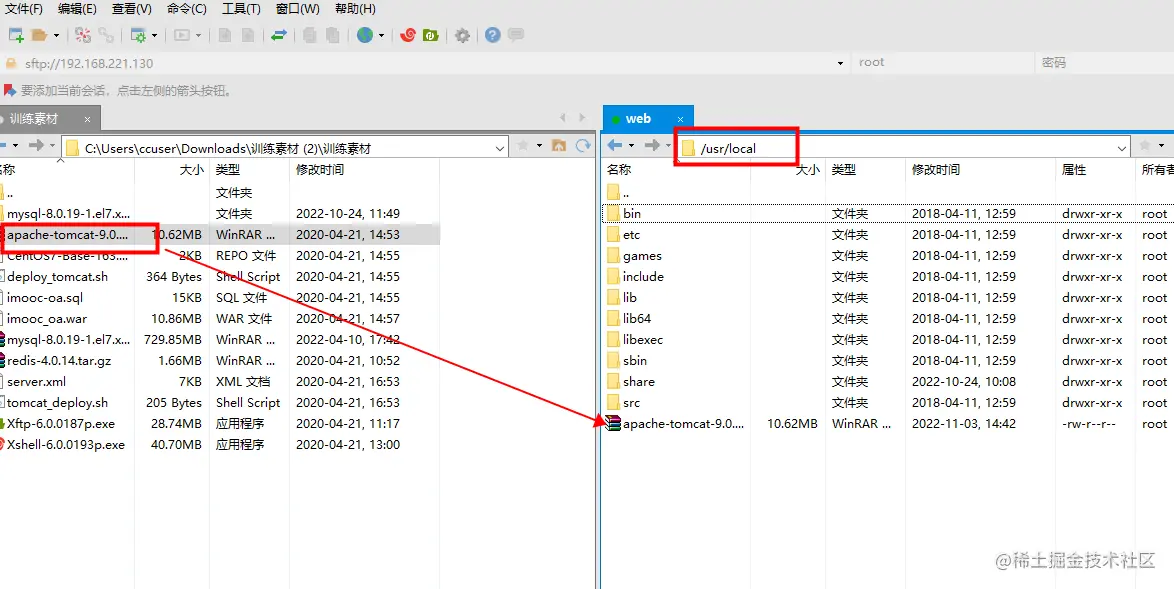Viewport: 1174px width, 589px height.
Task: Click the sftp host address field
Action: (427, 64)
